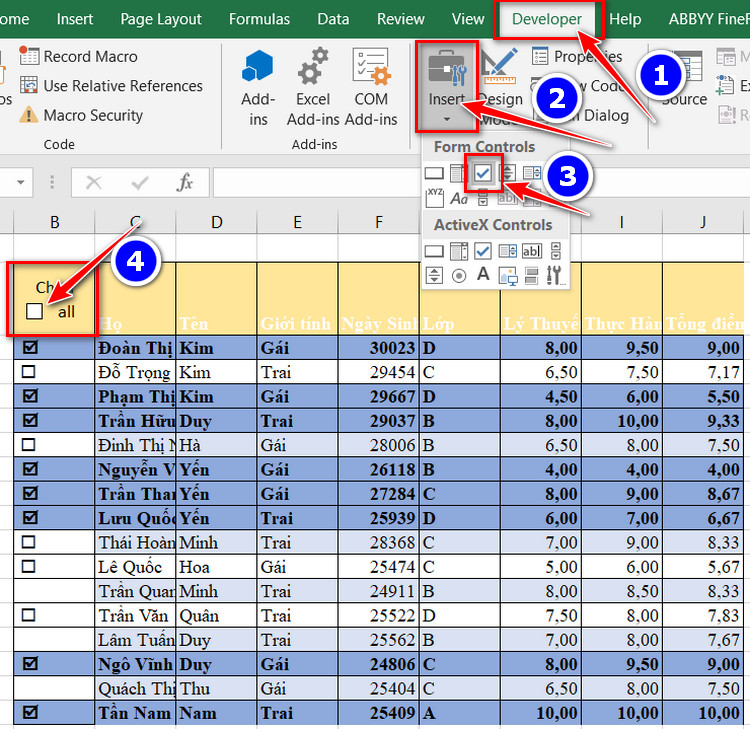Viewport: 750px width, 729px height.
Task: Select the ActiveX More Controls wrench icon
Action: 555,275
